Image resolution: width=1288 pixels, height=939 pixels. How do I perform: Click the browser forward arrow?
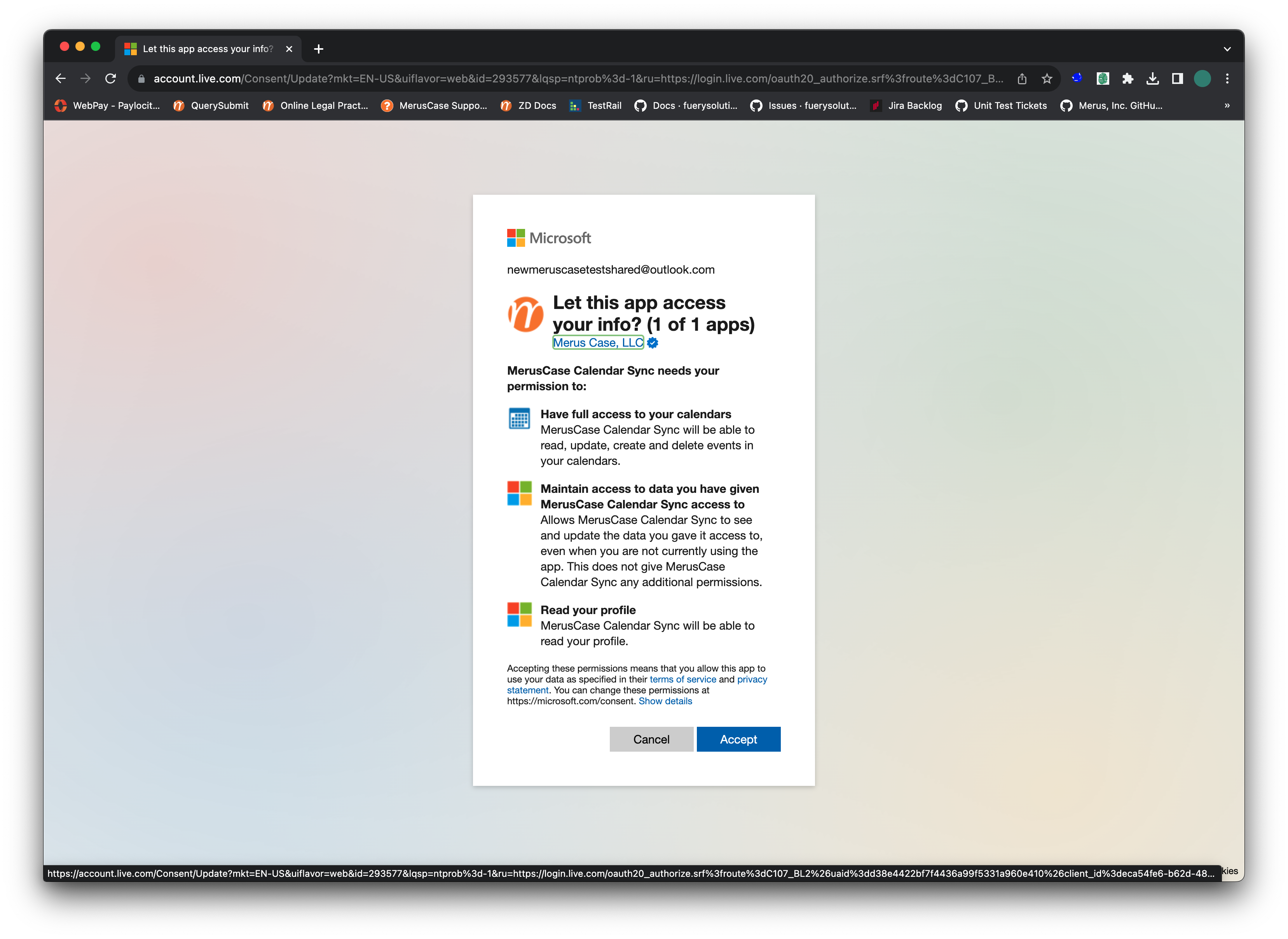pos(86,79)
